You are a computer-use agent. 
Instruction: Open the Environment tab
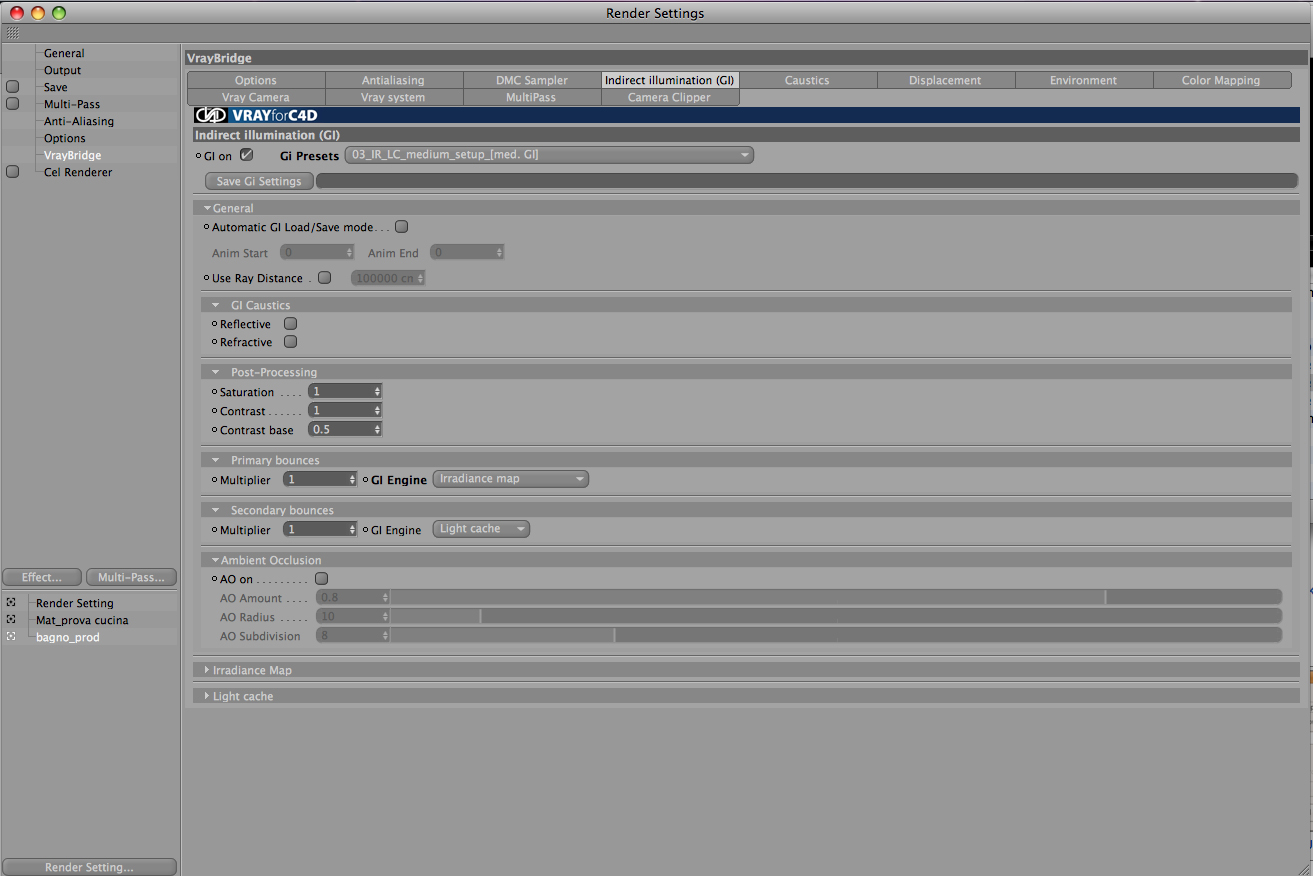1084,80
